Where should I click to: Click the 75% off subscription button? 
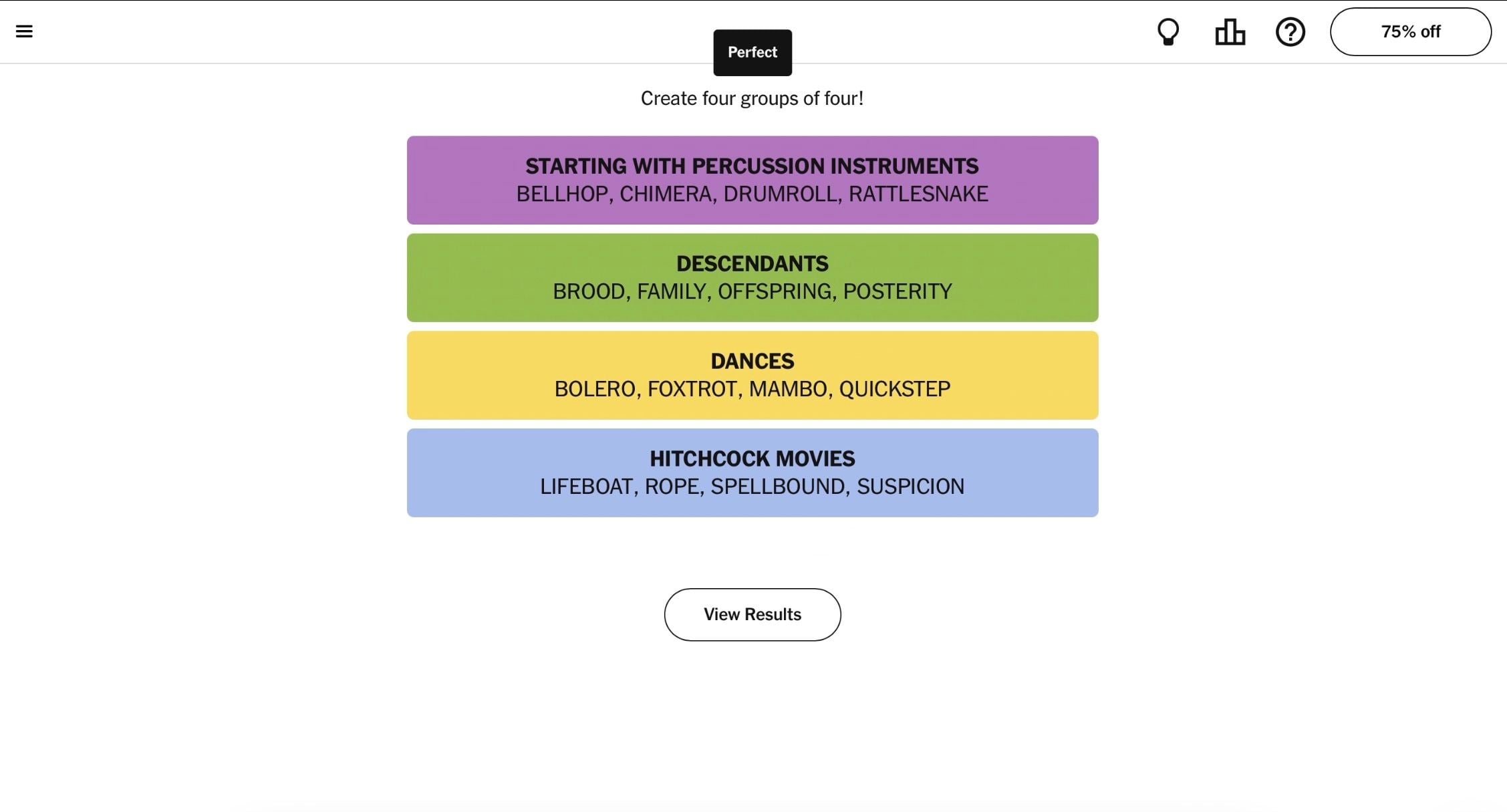click(x=1410, y=31)
